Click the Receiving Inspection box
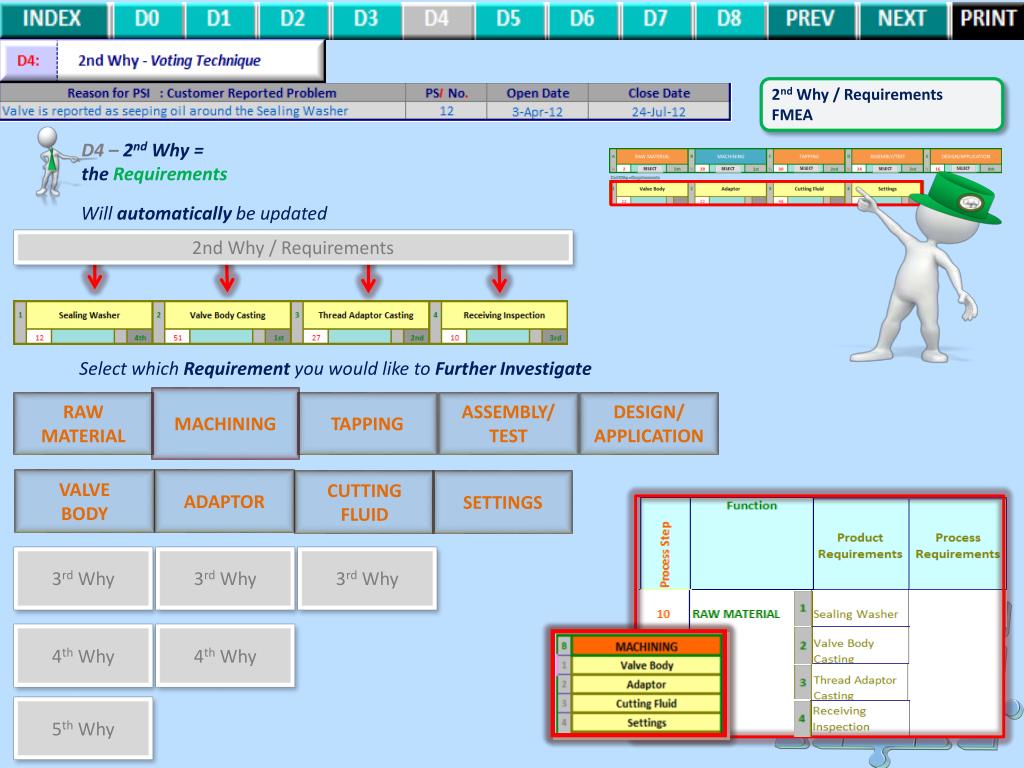The image size is (1024, 768). 504,315
